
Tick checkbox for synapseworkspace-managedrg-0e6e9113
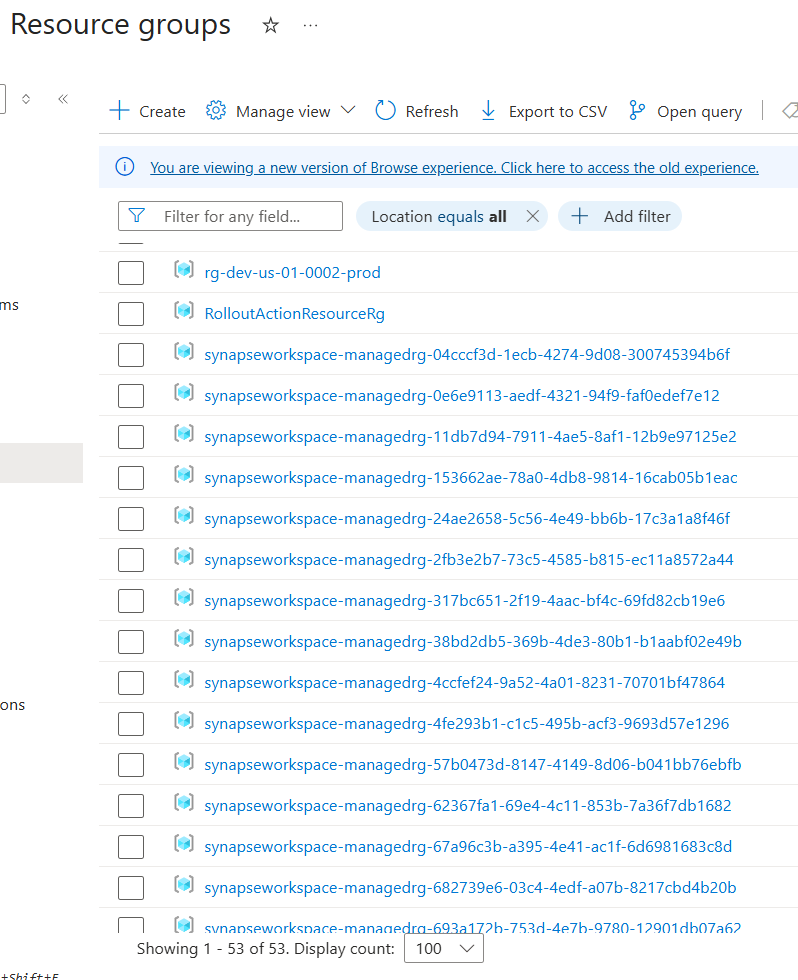pyautogui.click(x=131, y=396)
